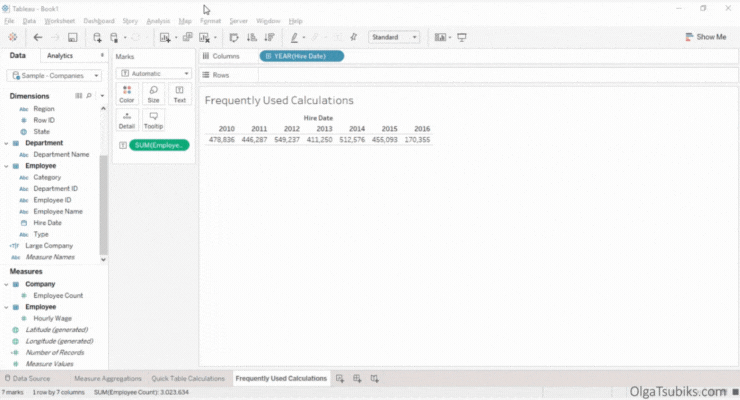Select the Employee Name dimension
740x400 pixels.
point(58,211)
